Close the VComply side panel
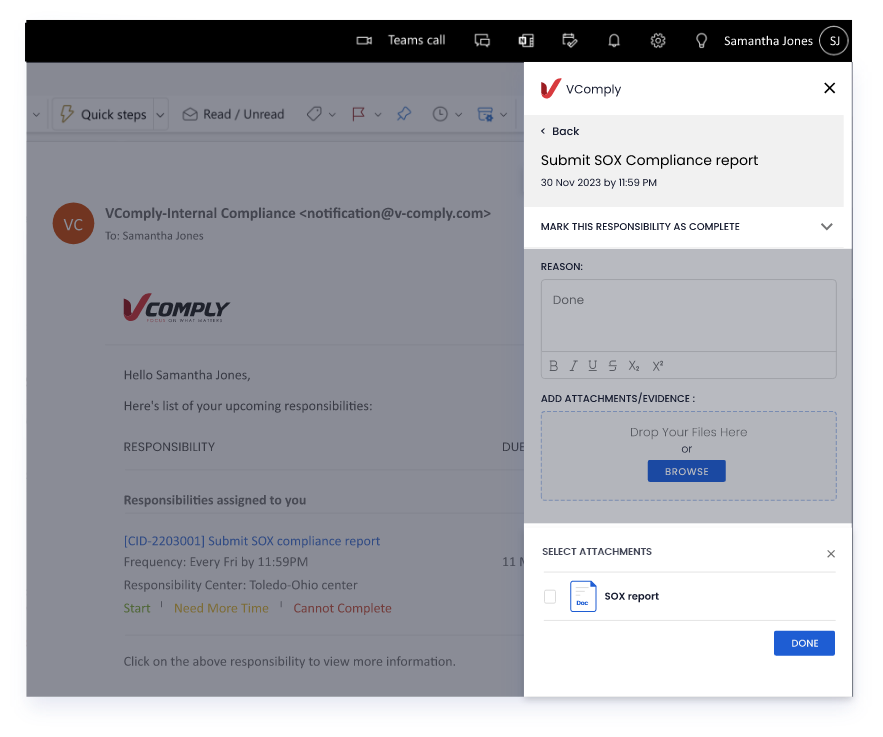The image size is (883, 737). point(829,88)
